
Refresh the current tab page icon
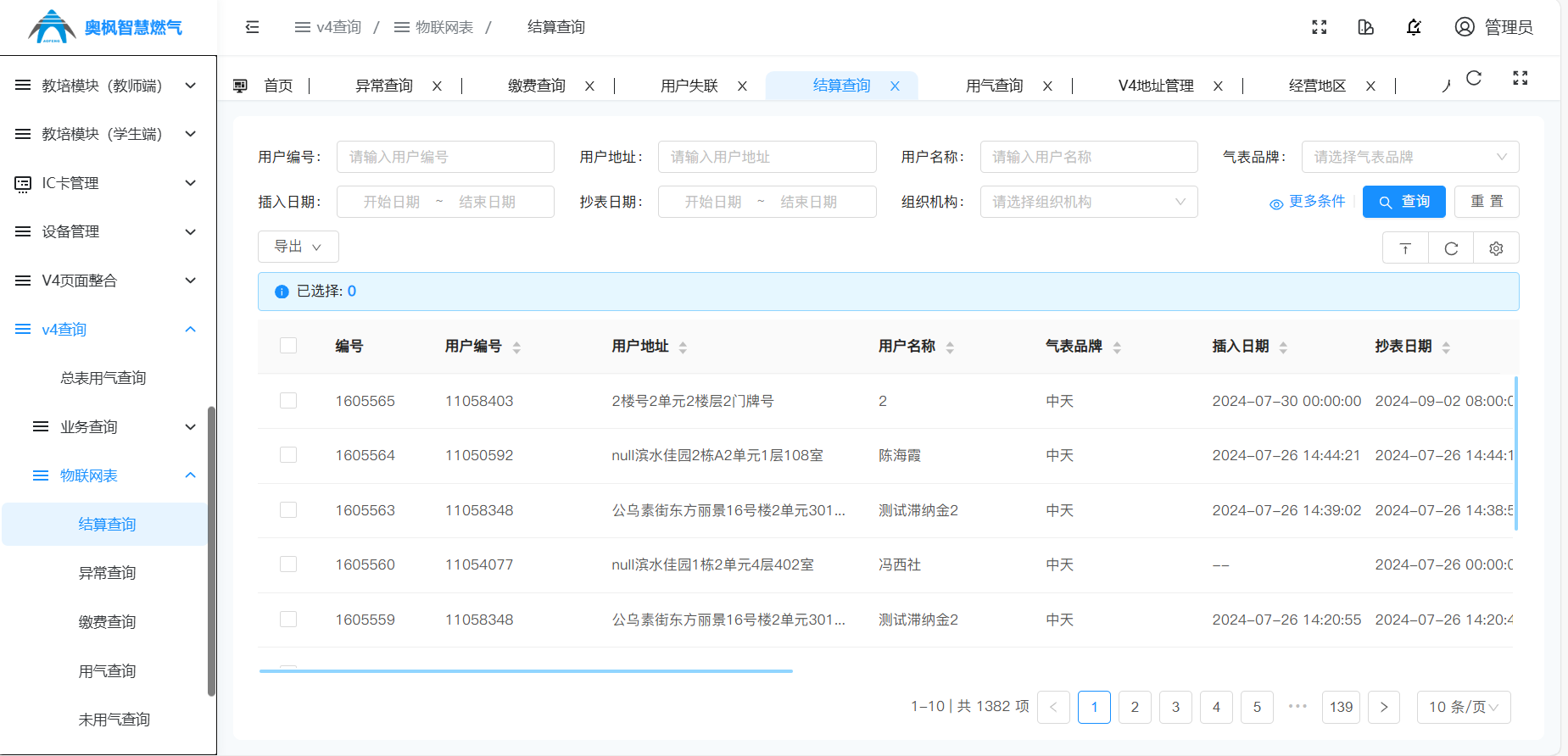point(1474,78)
